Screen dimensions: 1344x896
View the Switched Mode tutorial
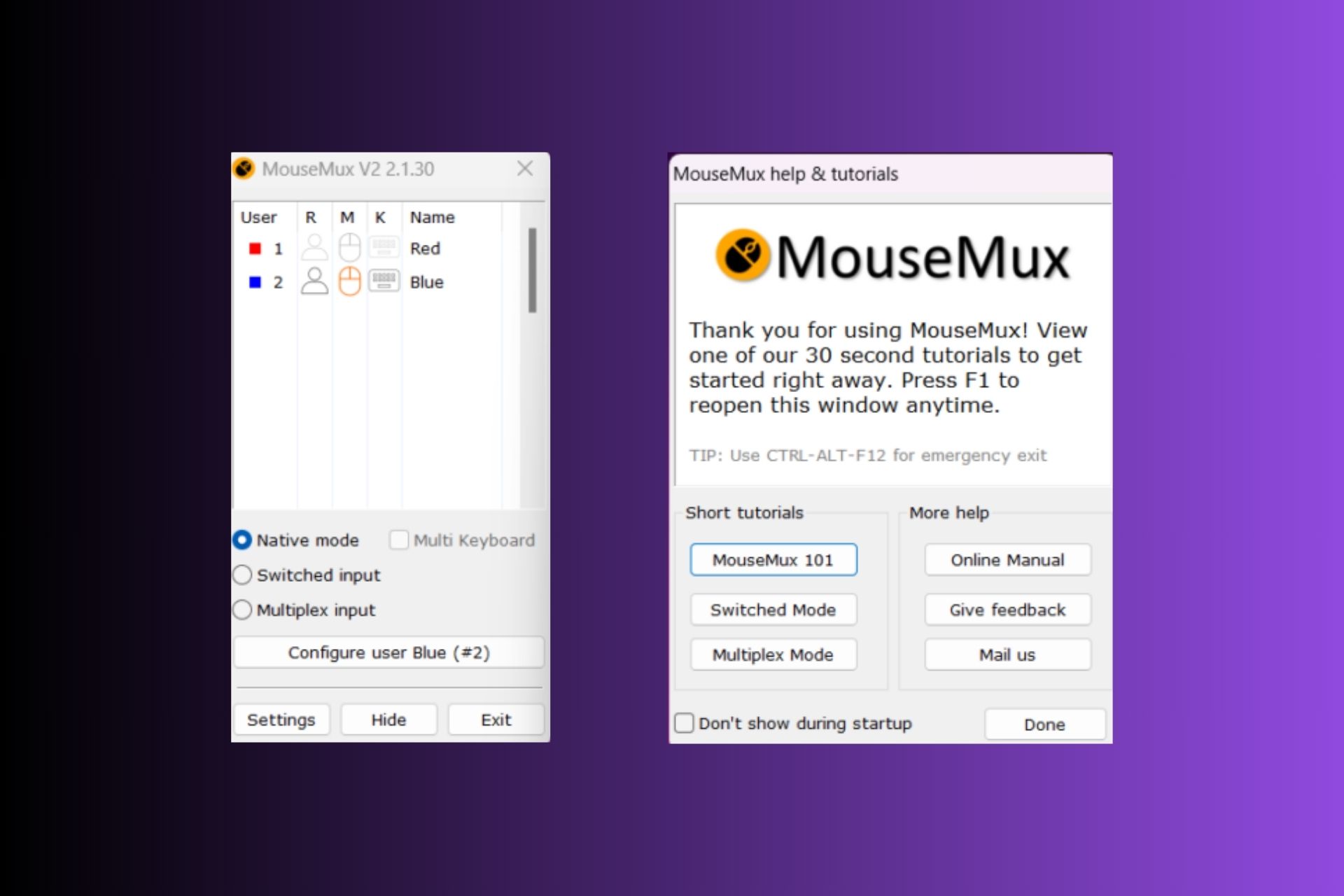pyautogui.click(x=773, y=610)
